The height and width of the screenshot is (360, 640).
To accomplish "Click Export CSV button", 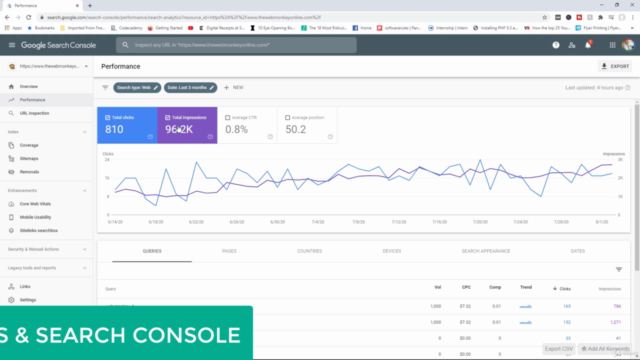I will pyautogui.click(x=559, y=349).
